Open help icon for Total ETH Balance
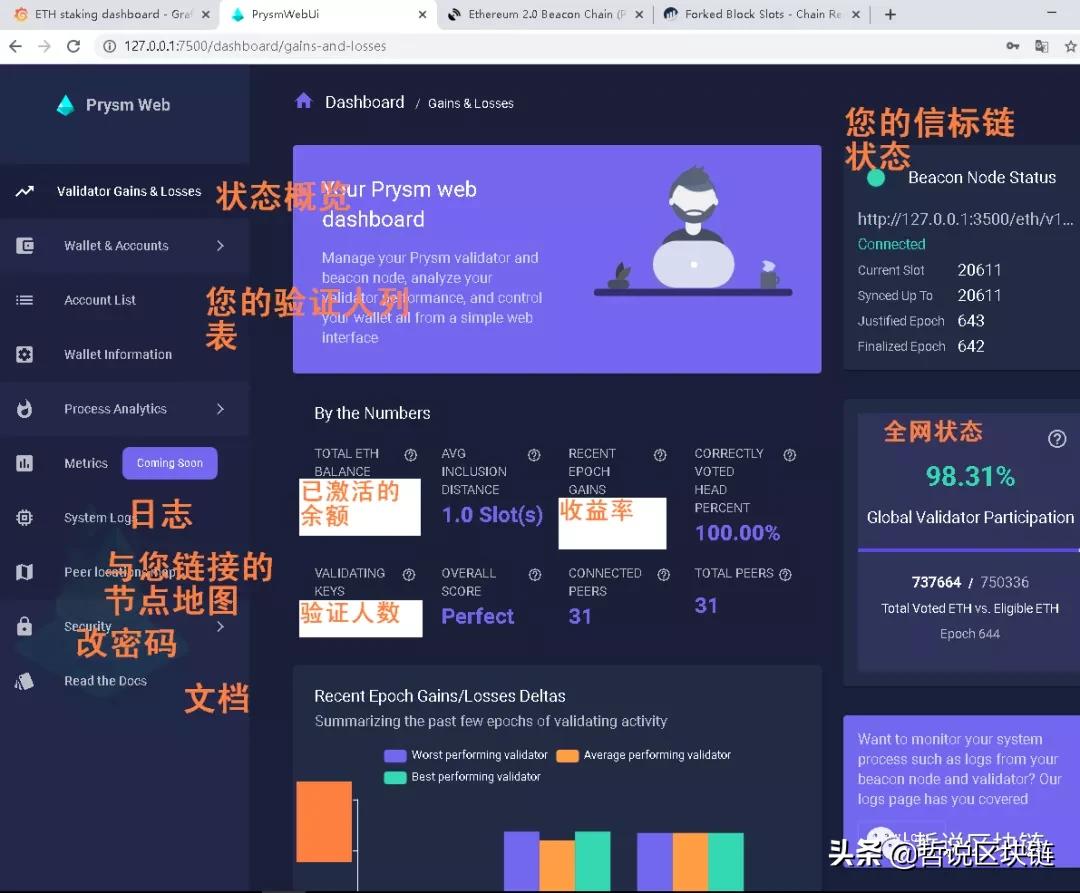Screen dimensions: 1080x893 pyautogui.click(x=411, y=454)
